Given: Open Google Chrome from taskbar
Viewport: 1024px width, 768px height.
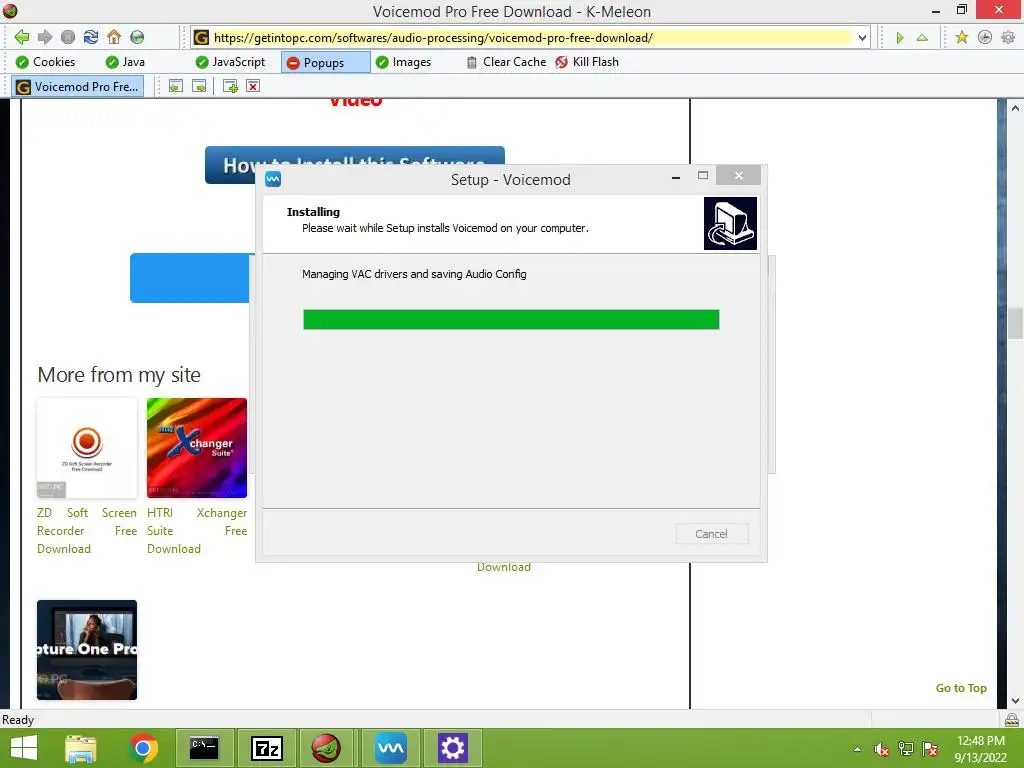Looking at the screenshot, I should [143, 748].
